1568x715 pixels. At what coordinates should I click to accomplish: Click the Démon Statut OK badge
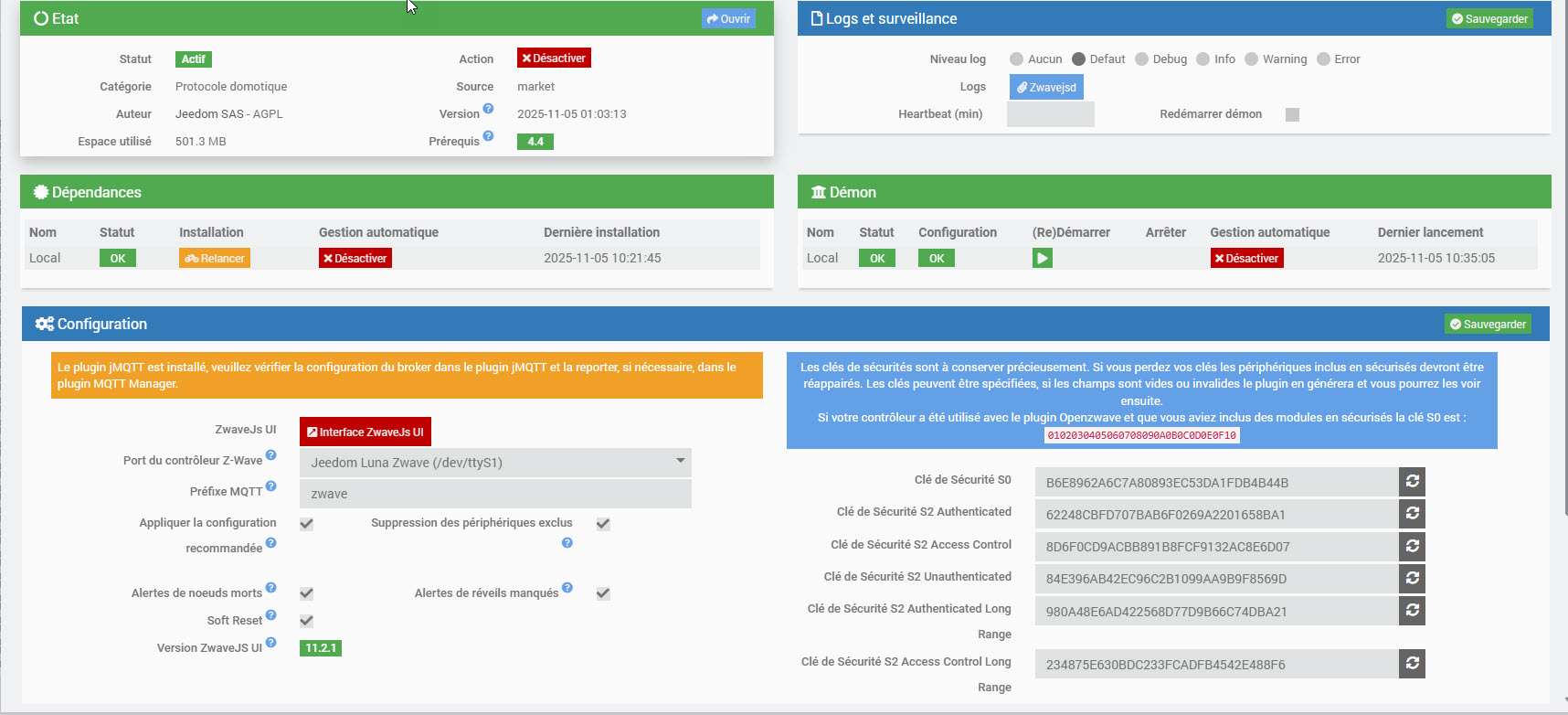[x=877, y=259]
